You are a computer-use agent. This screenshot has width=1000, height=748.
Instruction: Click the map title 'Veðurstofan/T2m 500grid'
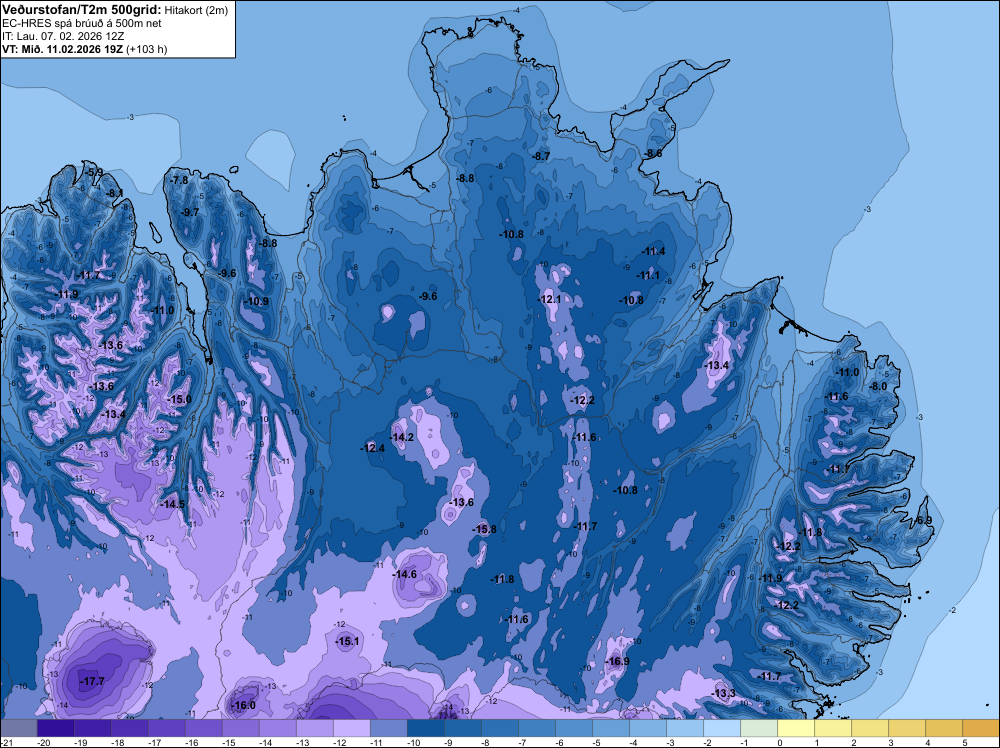82,10
